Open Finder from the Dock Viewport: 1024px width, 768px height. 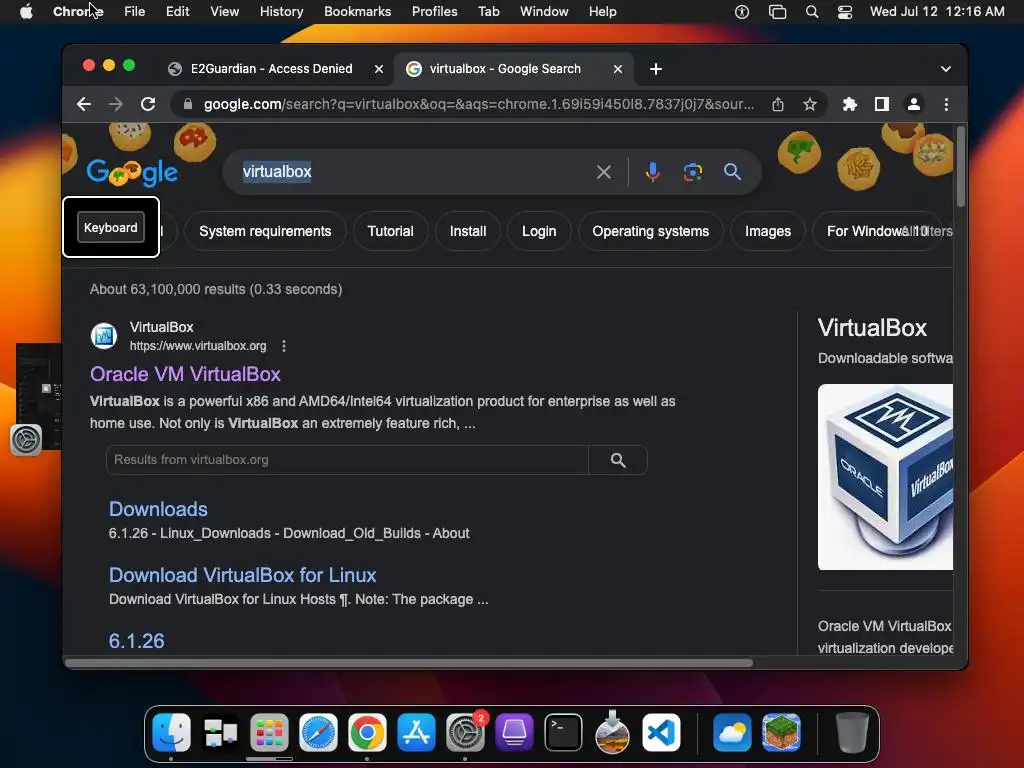171,732
